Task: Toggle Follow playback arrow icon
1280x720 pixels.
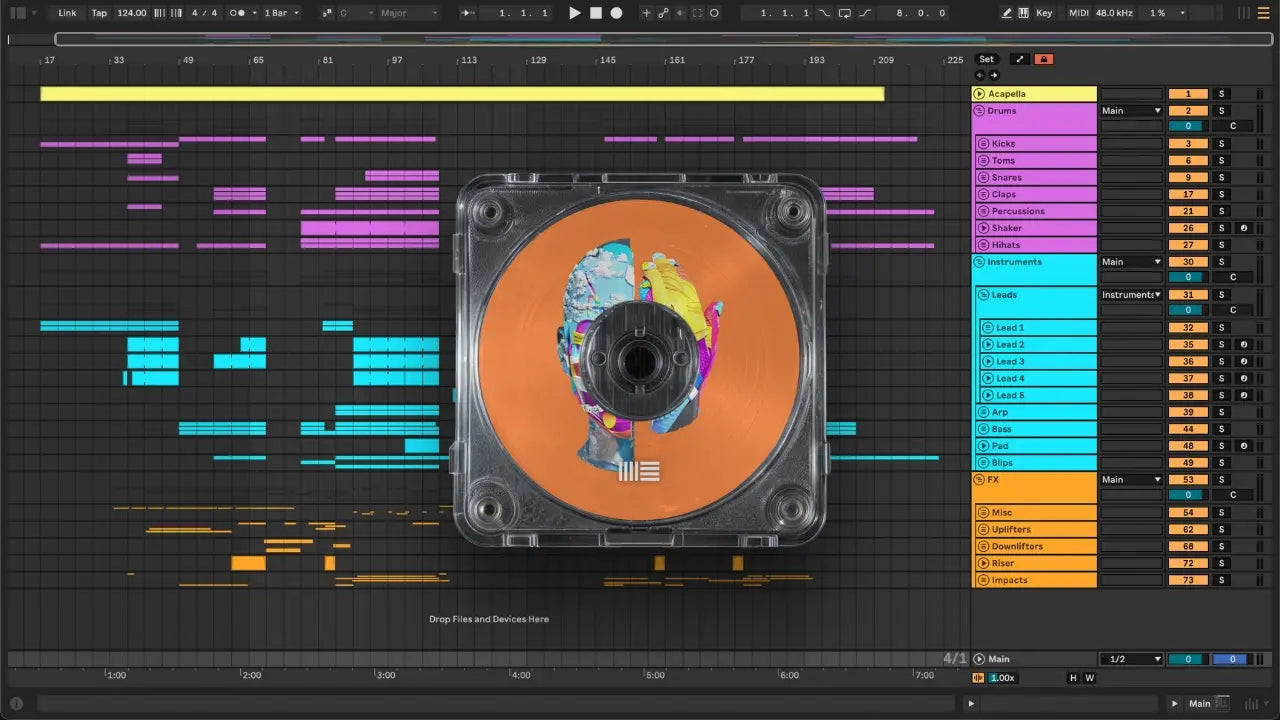Action: 467,13
